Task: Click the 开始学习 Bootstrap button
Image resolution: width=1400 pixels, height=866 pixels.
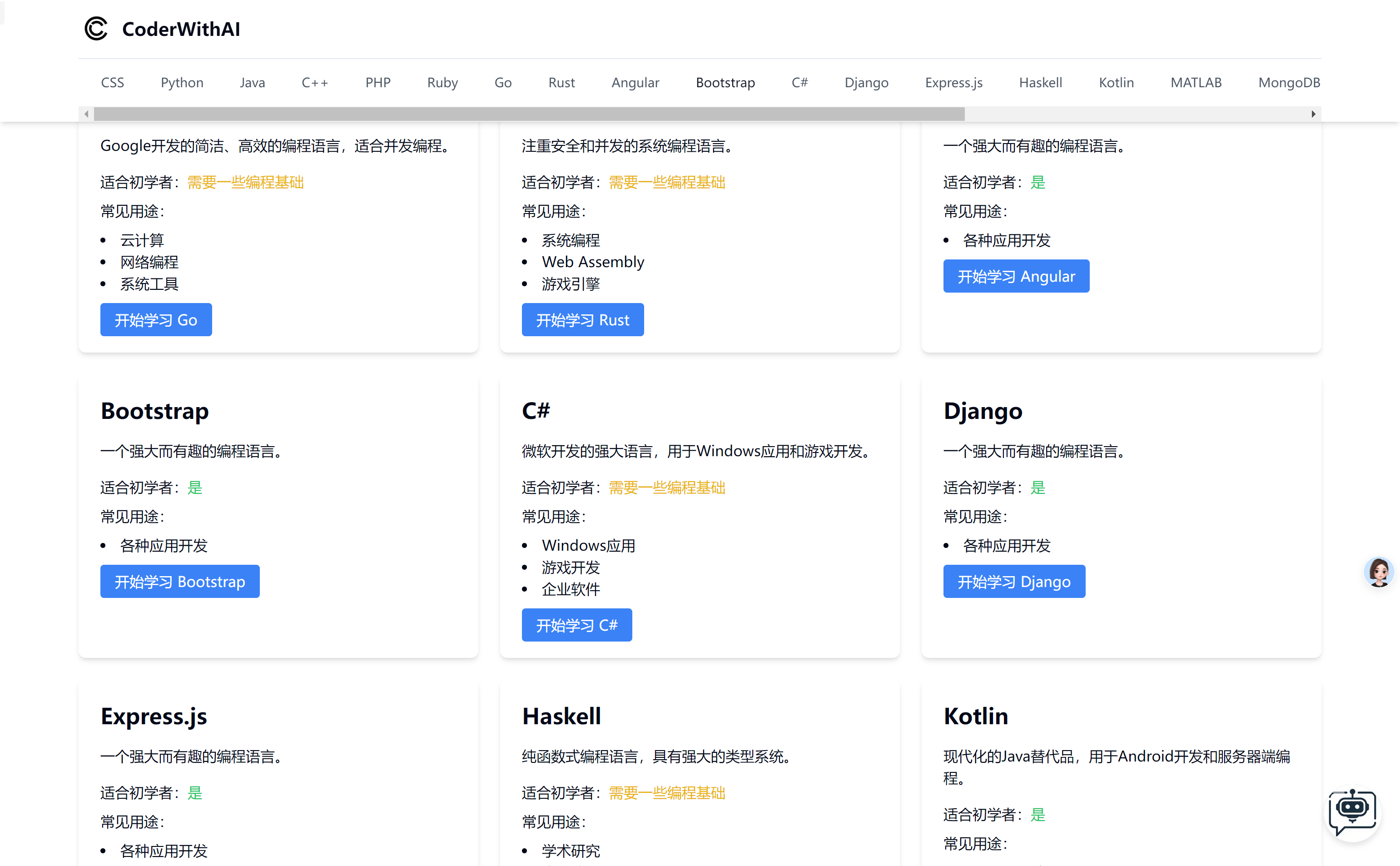Action: tap(180, 581)
